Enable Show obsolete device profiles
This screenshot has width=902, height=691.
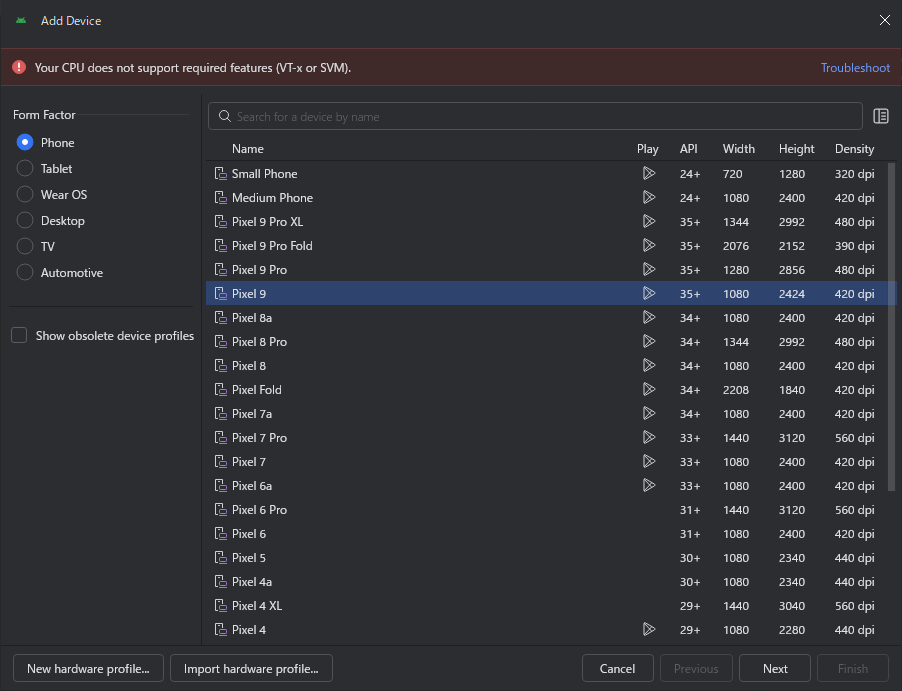click(x=102, y=335)
